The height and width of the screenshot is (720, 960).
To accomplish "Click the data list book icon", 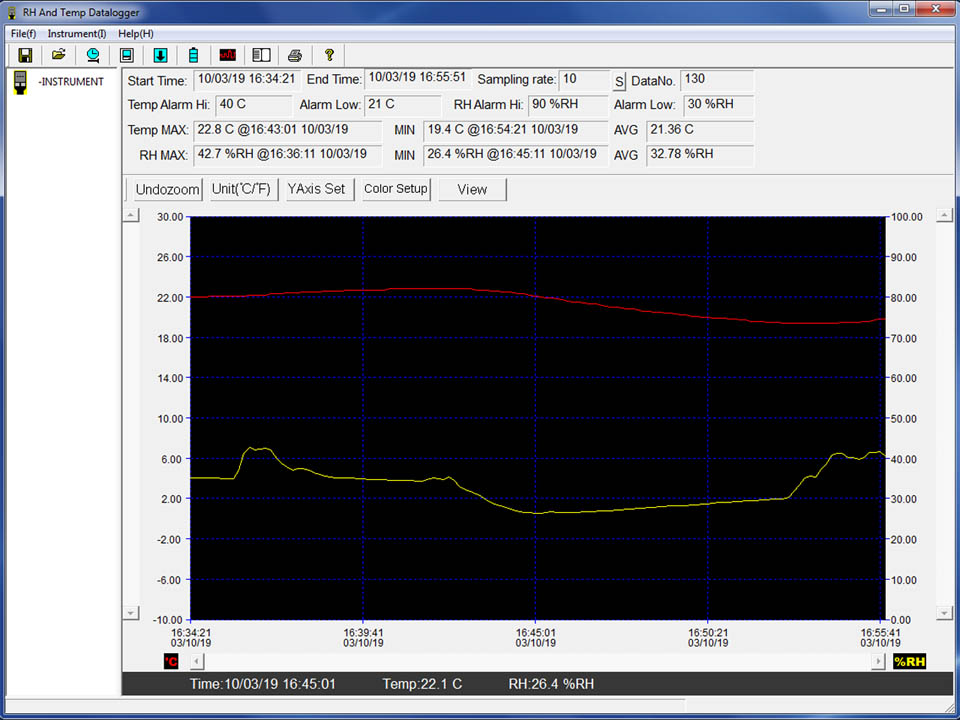I will (x=261, y=55).
